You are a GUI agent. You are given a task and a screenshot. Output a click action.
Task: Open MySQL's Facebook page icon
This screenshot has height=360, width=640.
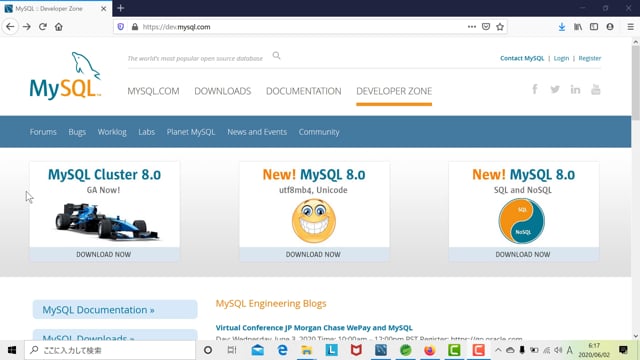(535, 89)
